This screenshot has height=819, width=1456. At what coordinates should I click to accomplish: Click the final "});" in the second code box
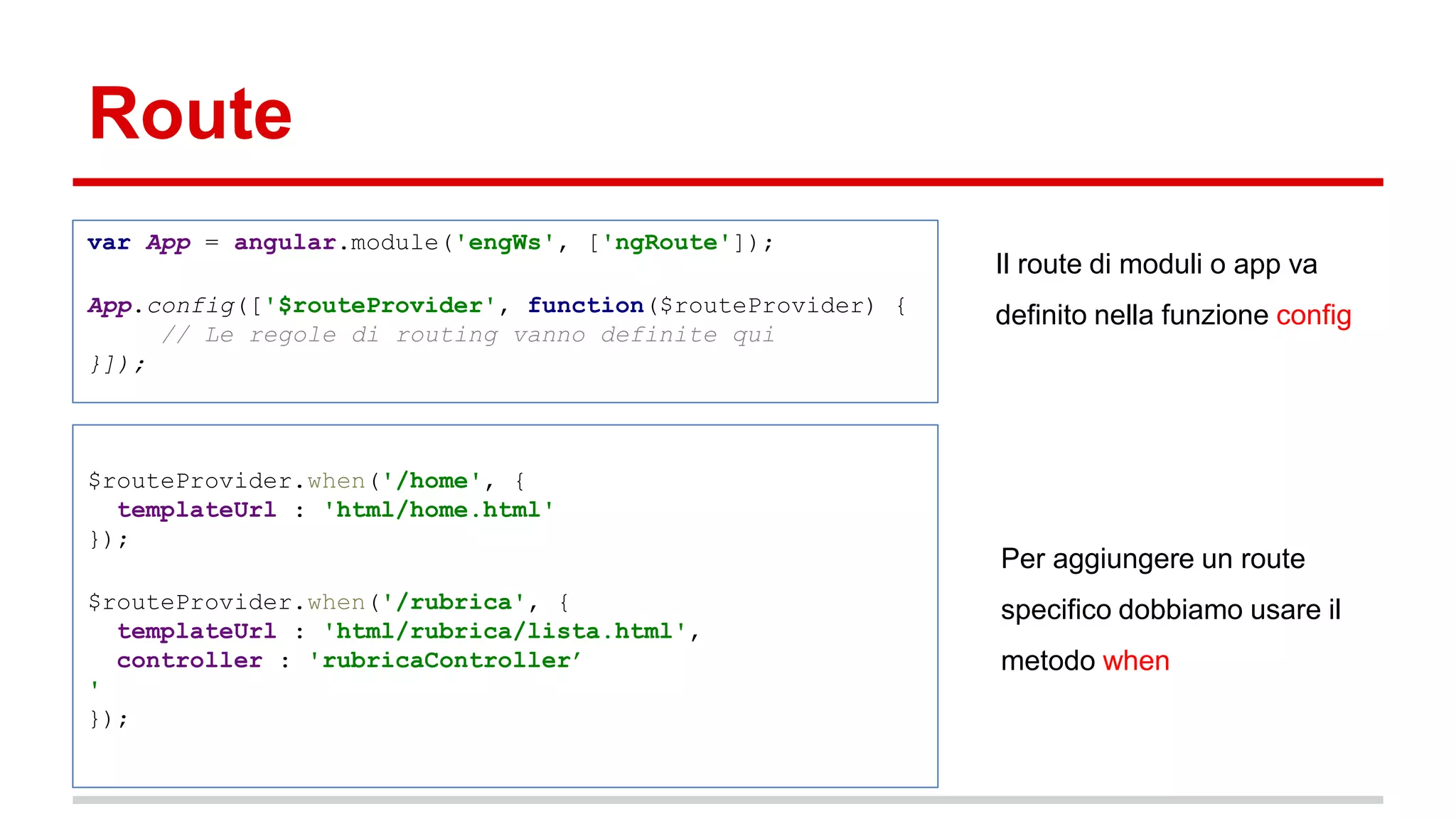(x=109, y=719)
